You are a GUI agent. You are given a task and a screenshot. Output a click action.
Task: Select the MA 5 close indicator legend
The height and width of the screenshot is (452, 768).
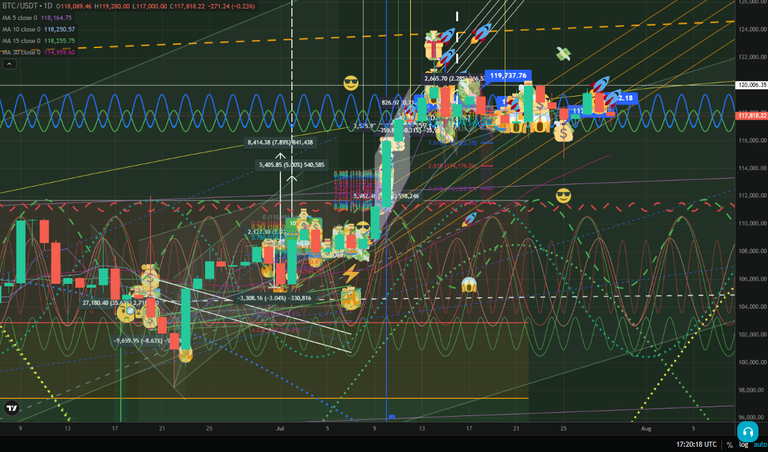[x=37, y=18]
